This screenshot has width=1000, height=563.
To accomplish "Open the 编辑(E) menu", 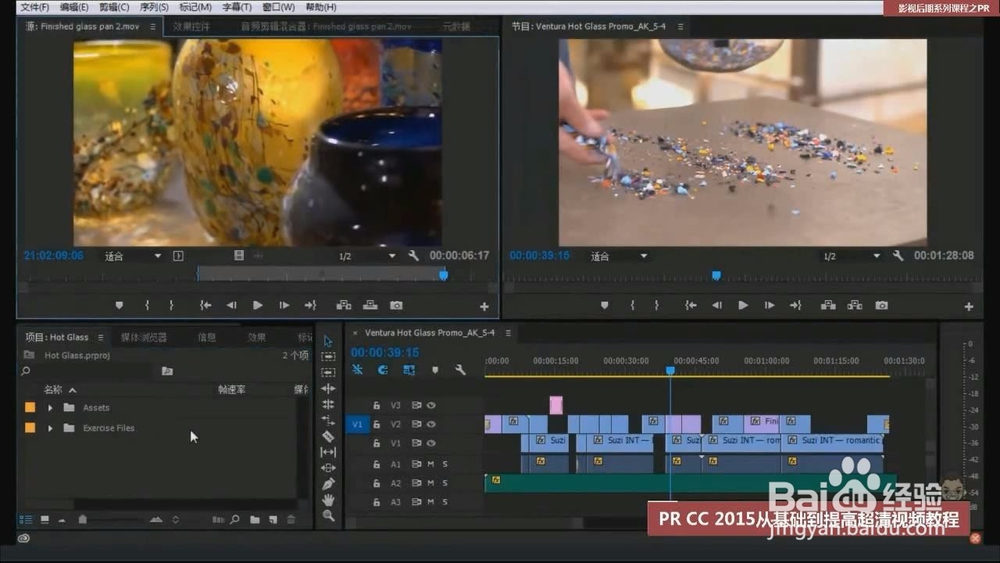I will (74, 7).
